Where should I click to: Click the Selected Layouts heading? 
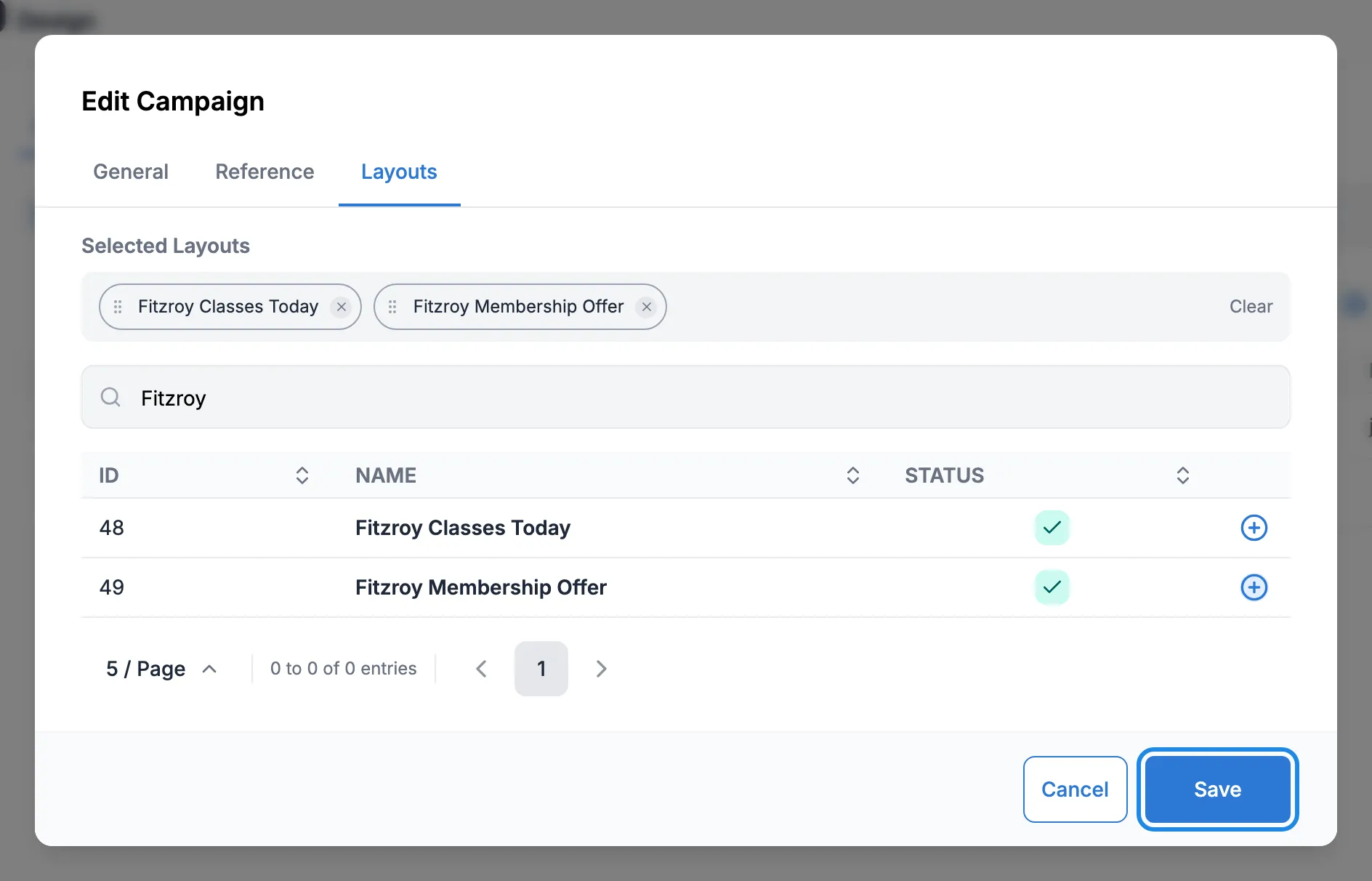tap(166, 246)
